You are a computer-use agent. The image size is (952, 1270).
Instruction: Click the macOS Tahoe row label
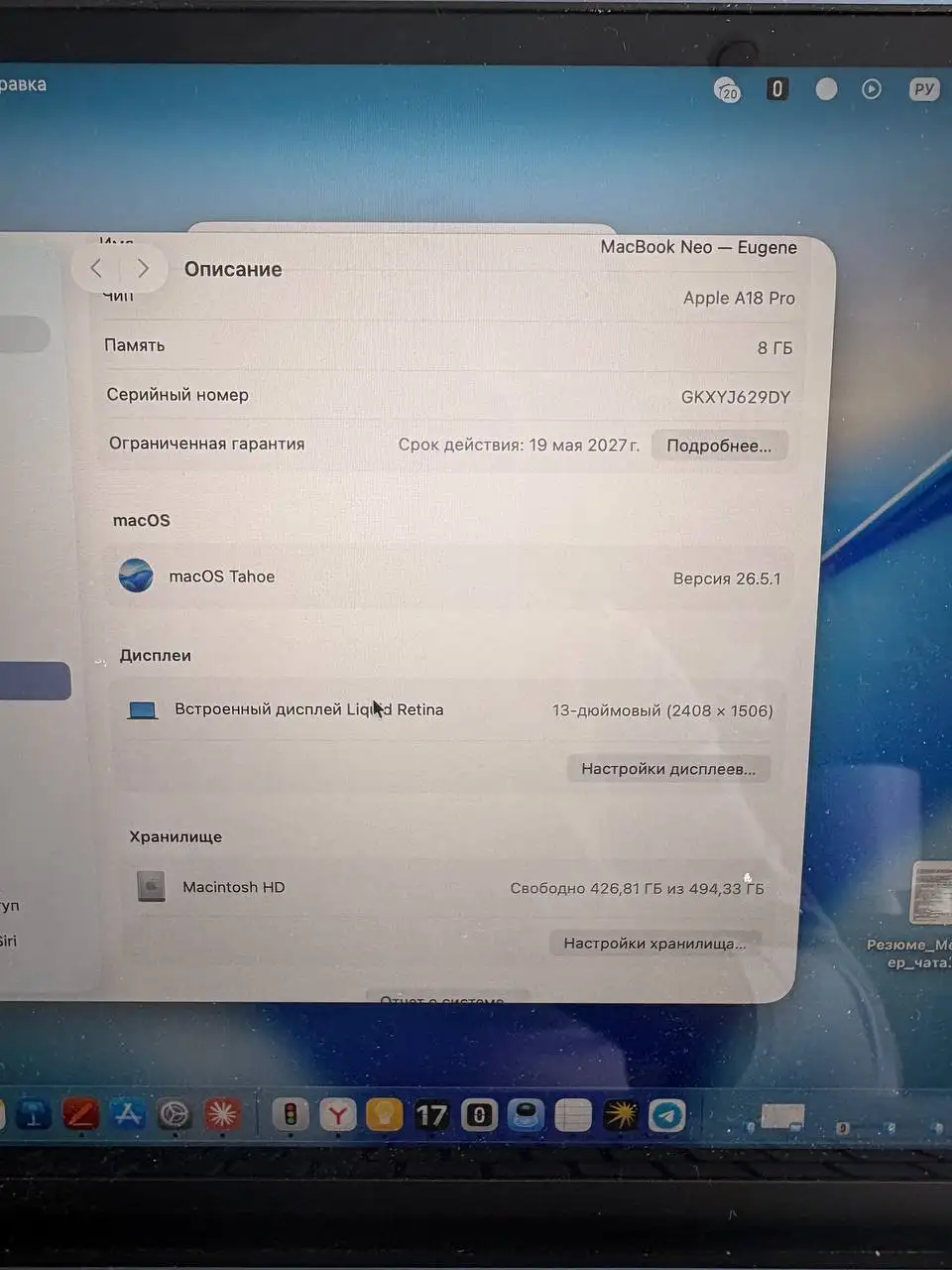point(222,576)
